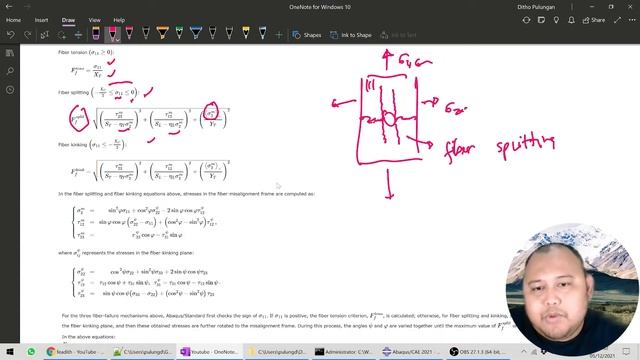Open WhatsApp from taskbar
The width and height of the screenshot is (640, 360).
(x=31, y=351)
